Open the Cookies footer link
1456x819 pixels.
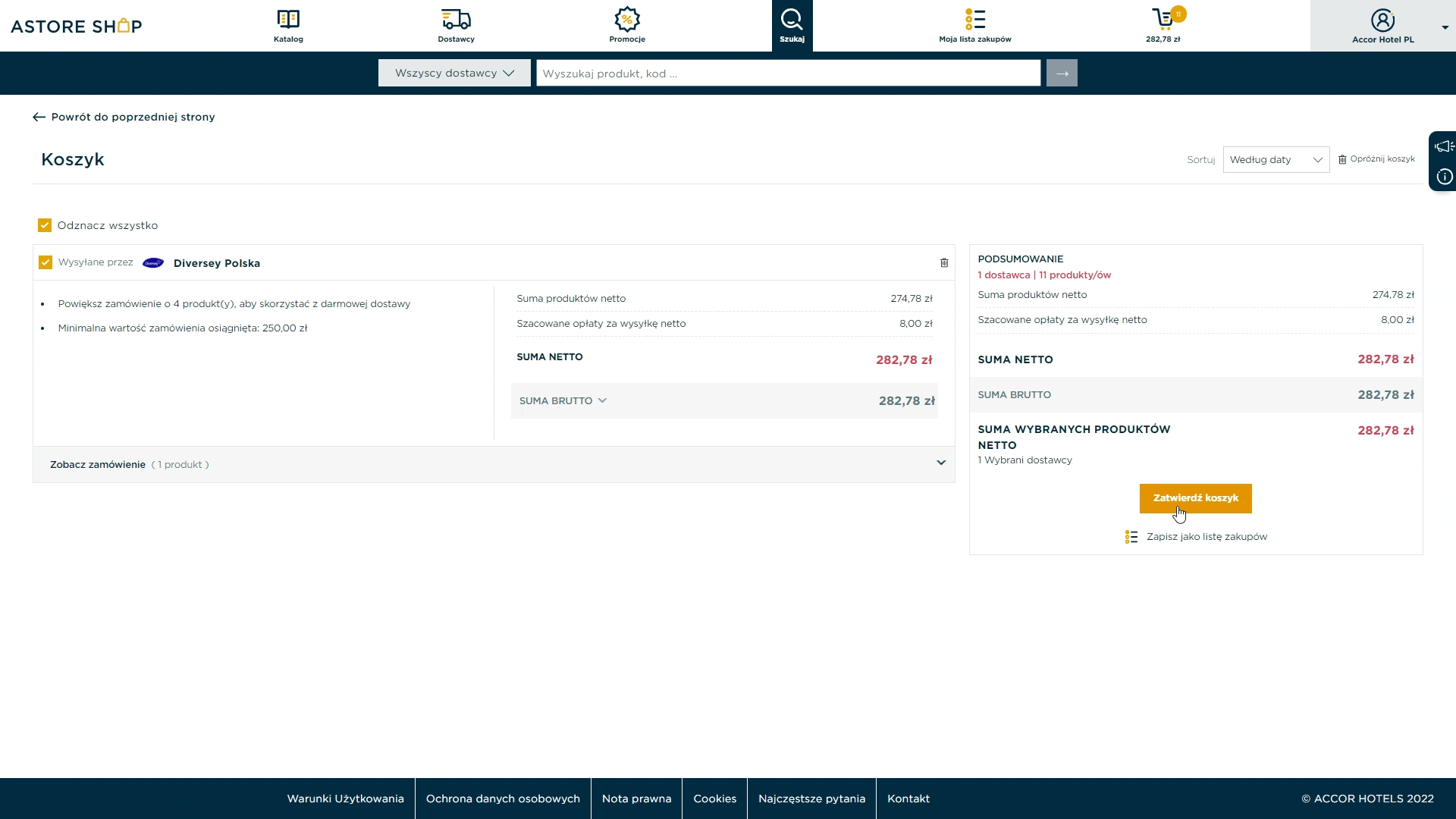click(x=714, y=799)
